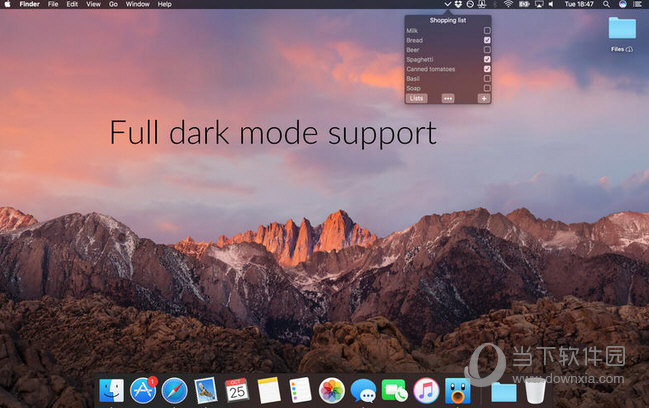
Task: Uncheck the Spaghetti item checkbox
Action: [x=487, y=59]
